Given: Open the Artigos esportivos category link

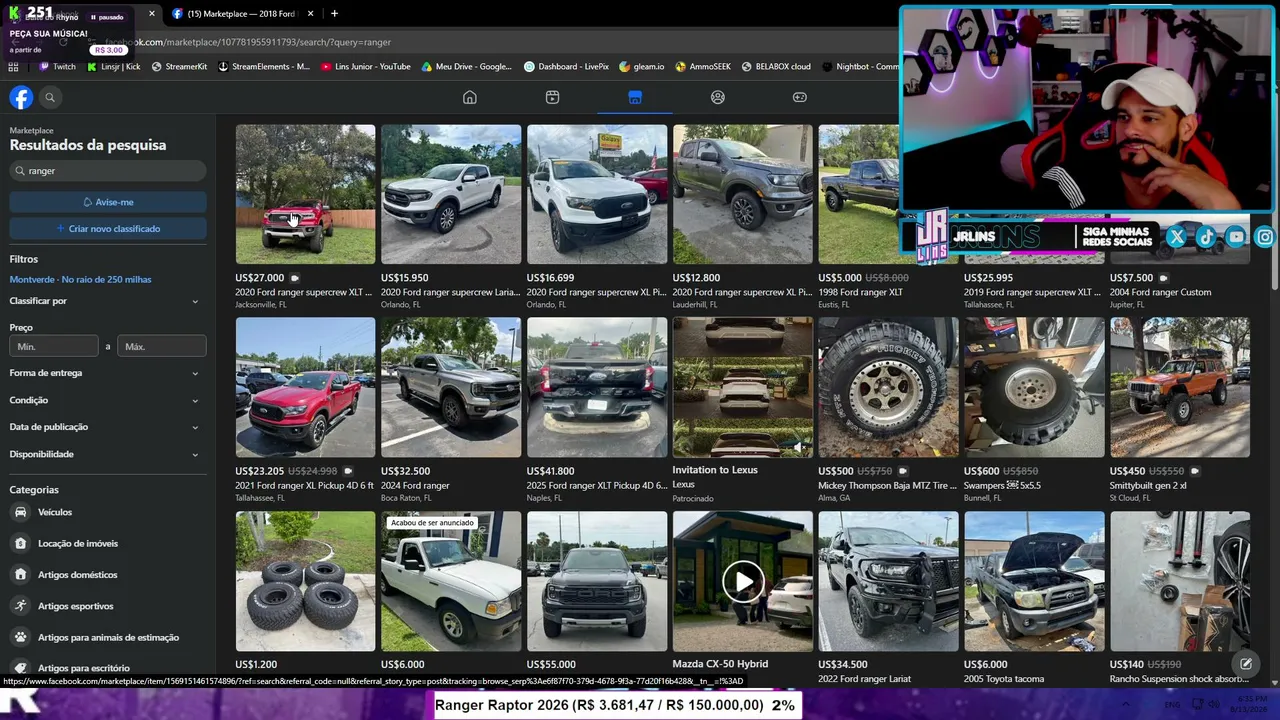Looking at the screenshot, I should 76,606.
